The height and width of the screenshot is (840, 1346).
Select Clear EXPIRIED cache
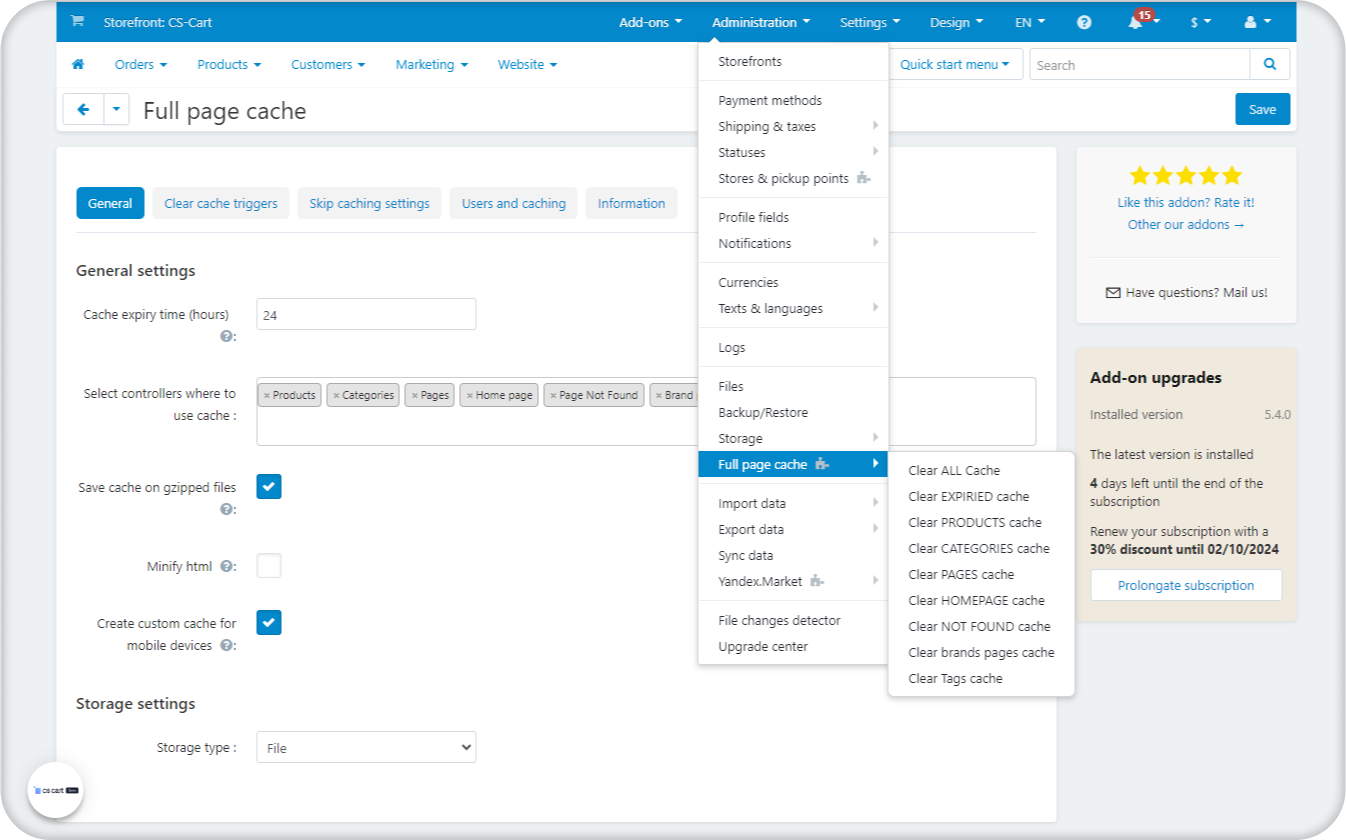[981, 496]
